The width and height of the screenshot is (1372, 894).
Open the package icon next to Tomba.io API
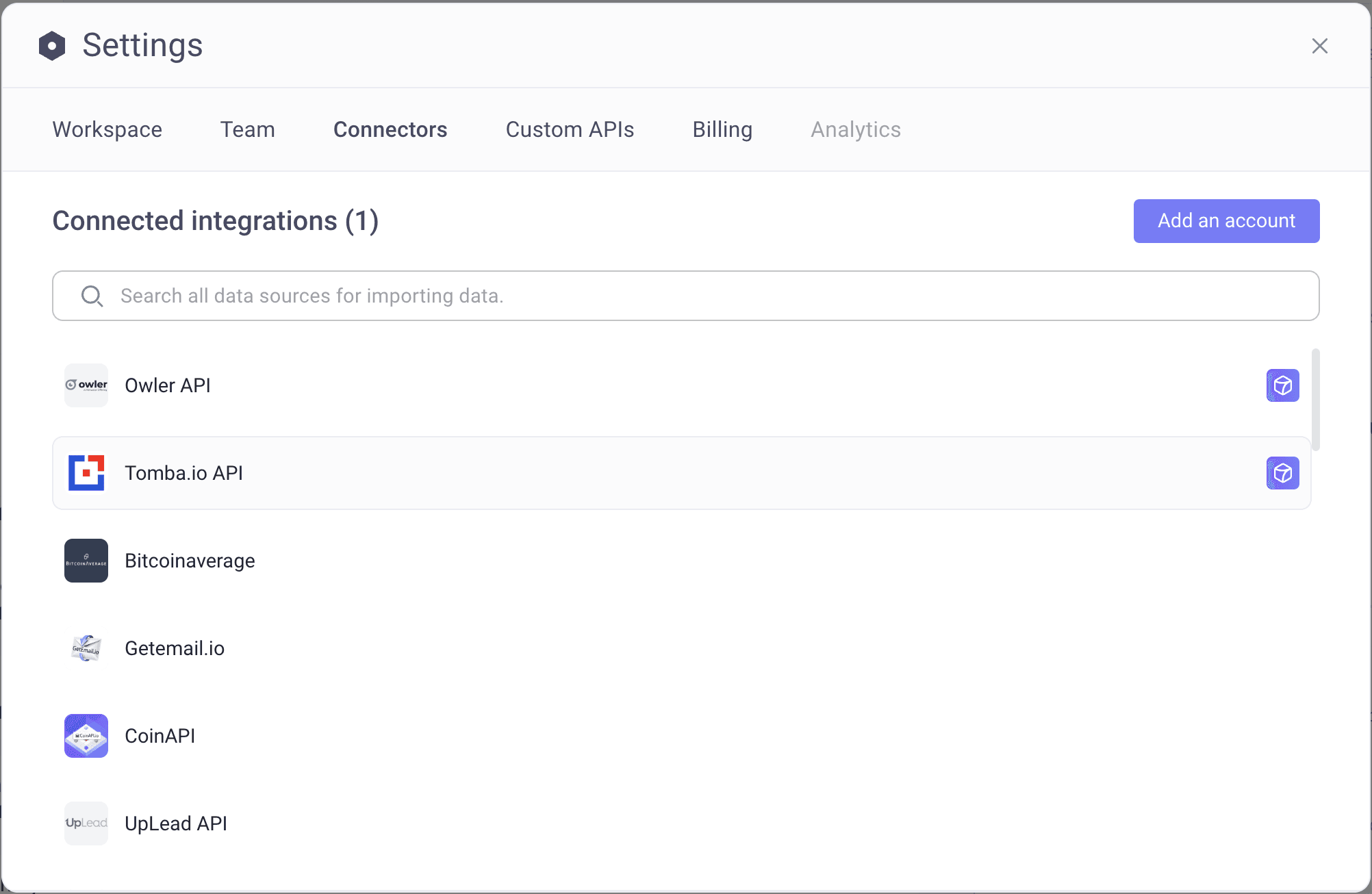pos(1282,473)
